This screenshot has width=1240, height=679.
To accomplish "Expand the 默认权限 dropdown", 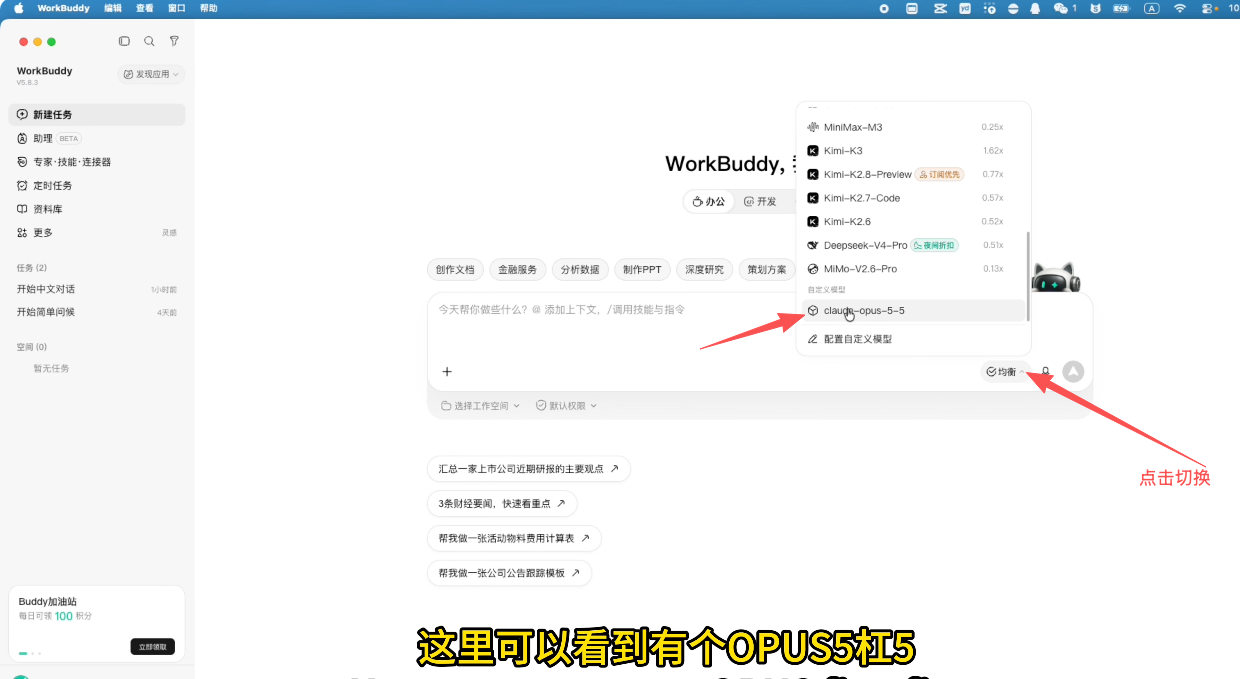I will pos(567,406).
